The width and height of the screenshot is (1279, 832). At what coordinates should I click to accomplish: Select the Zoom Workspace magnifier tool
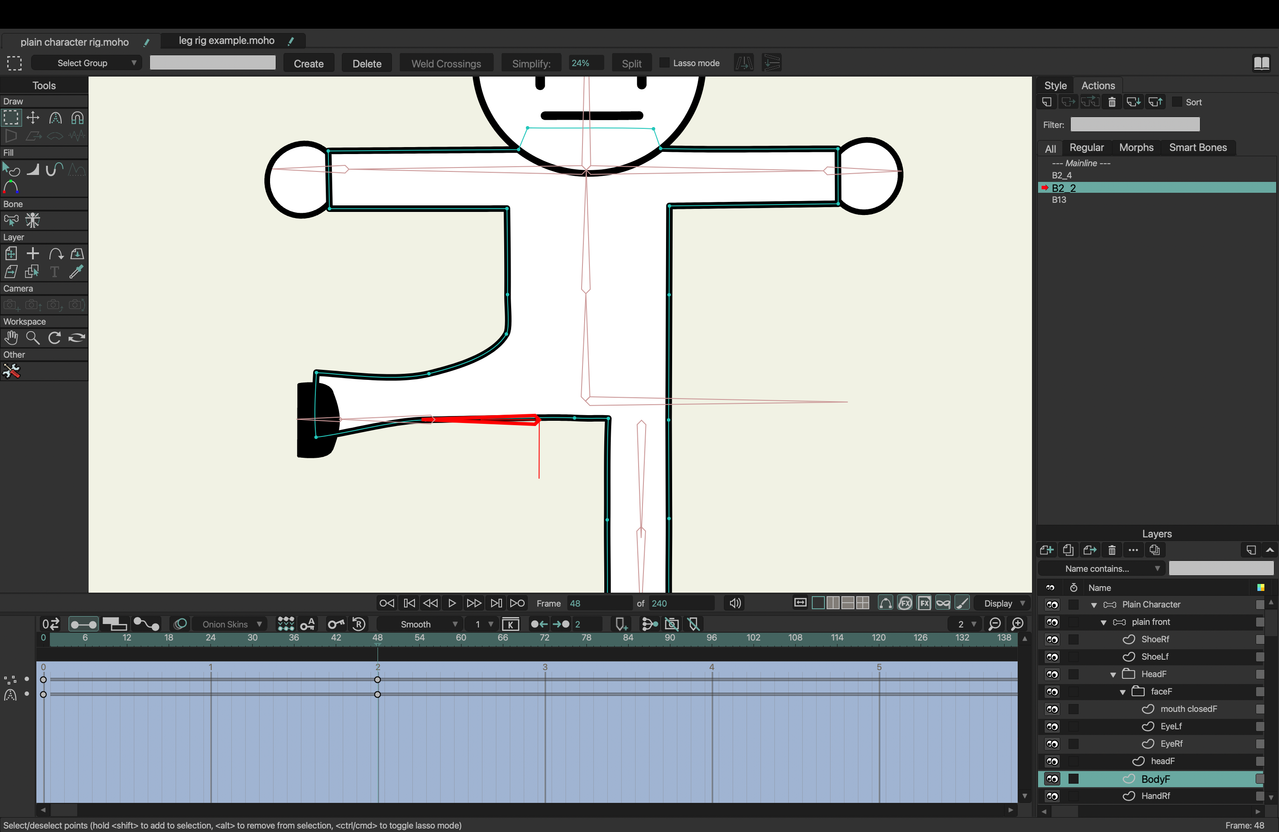pyautogui.click(x=33, y=338)
